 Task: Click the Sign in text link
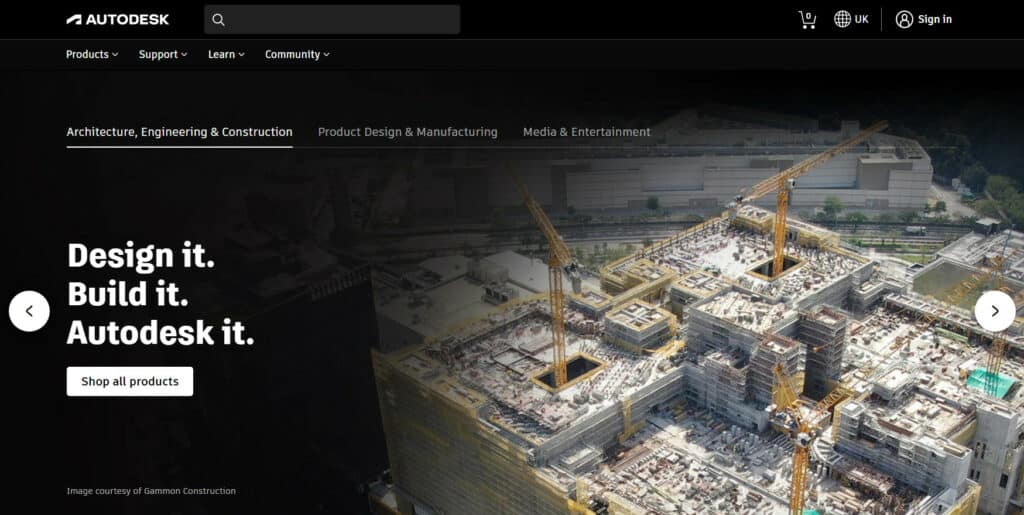935,19
